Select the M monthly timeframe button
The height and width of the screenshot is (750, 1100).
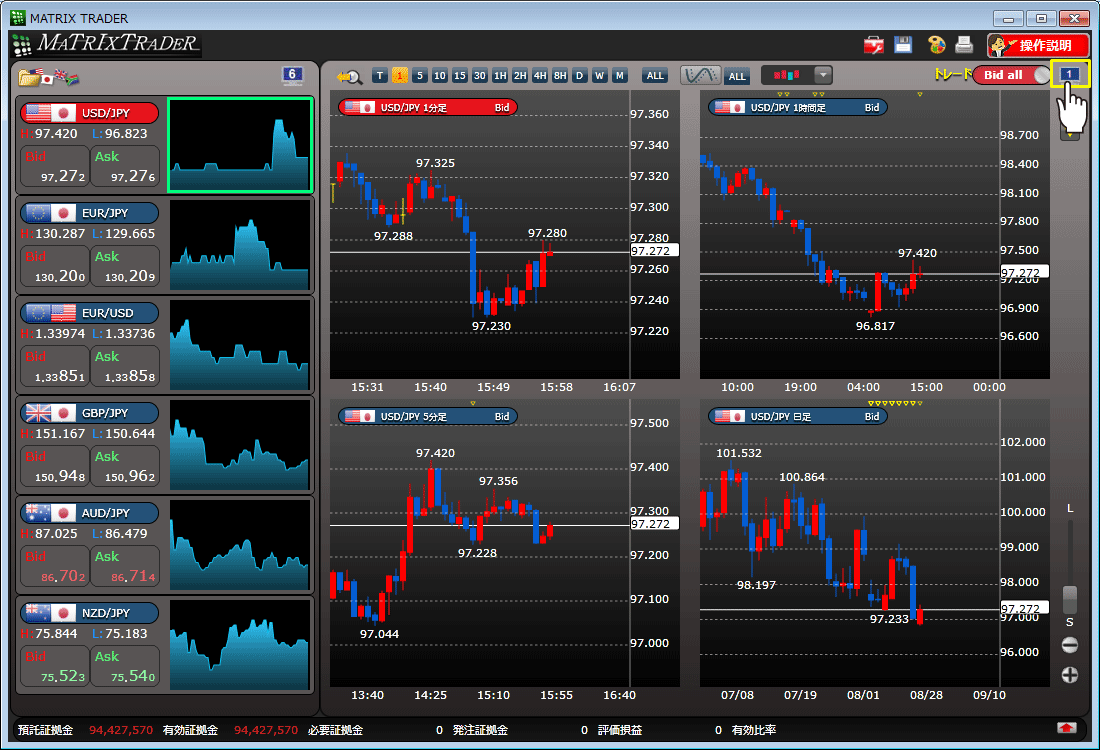(x=619, y=76)
